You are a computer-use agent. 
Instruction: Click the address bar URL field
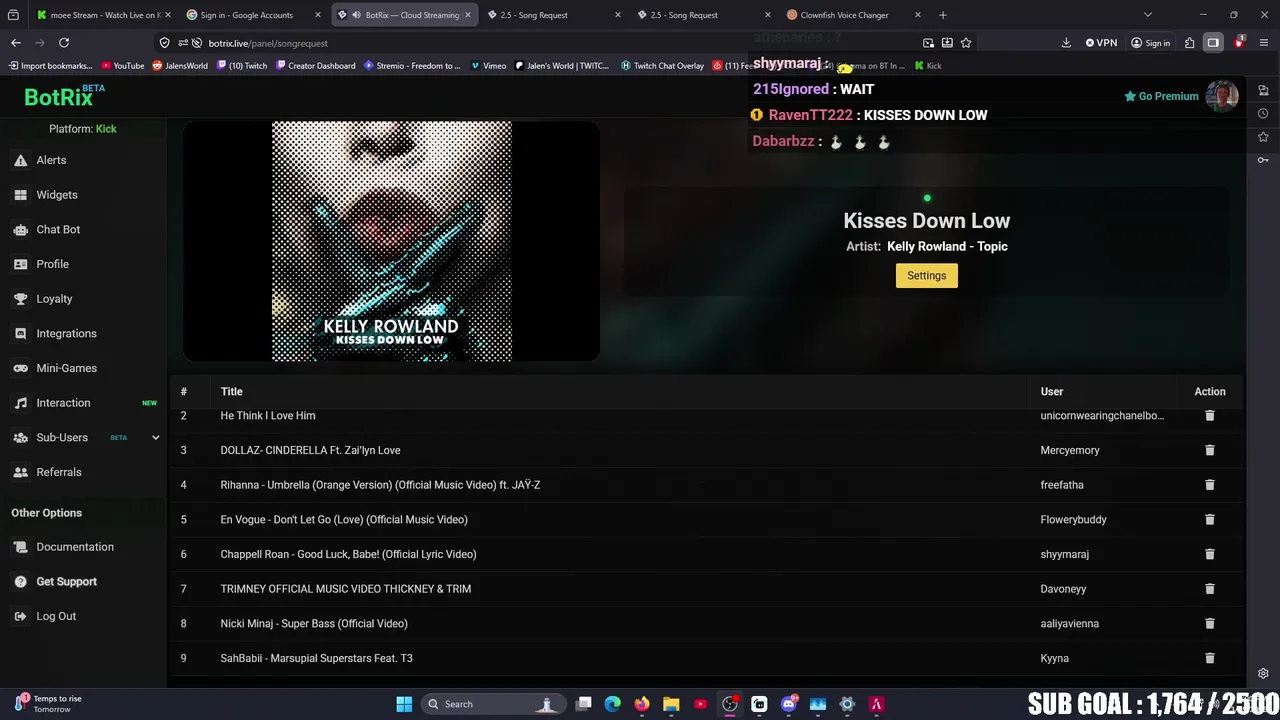point(540,43)
